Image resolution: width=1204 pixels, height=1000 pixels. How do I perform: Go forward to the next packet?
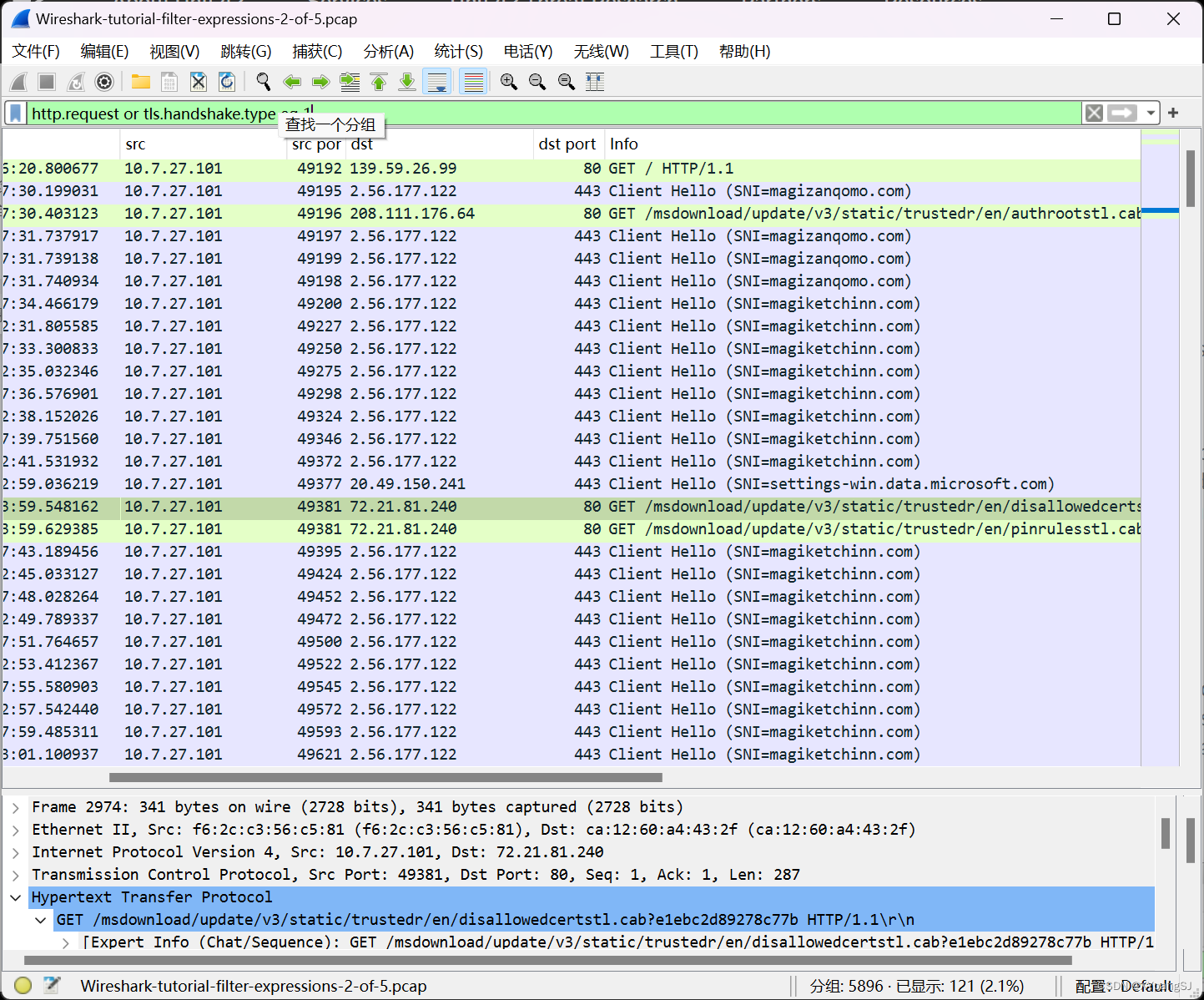pos(320,82)
